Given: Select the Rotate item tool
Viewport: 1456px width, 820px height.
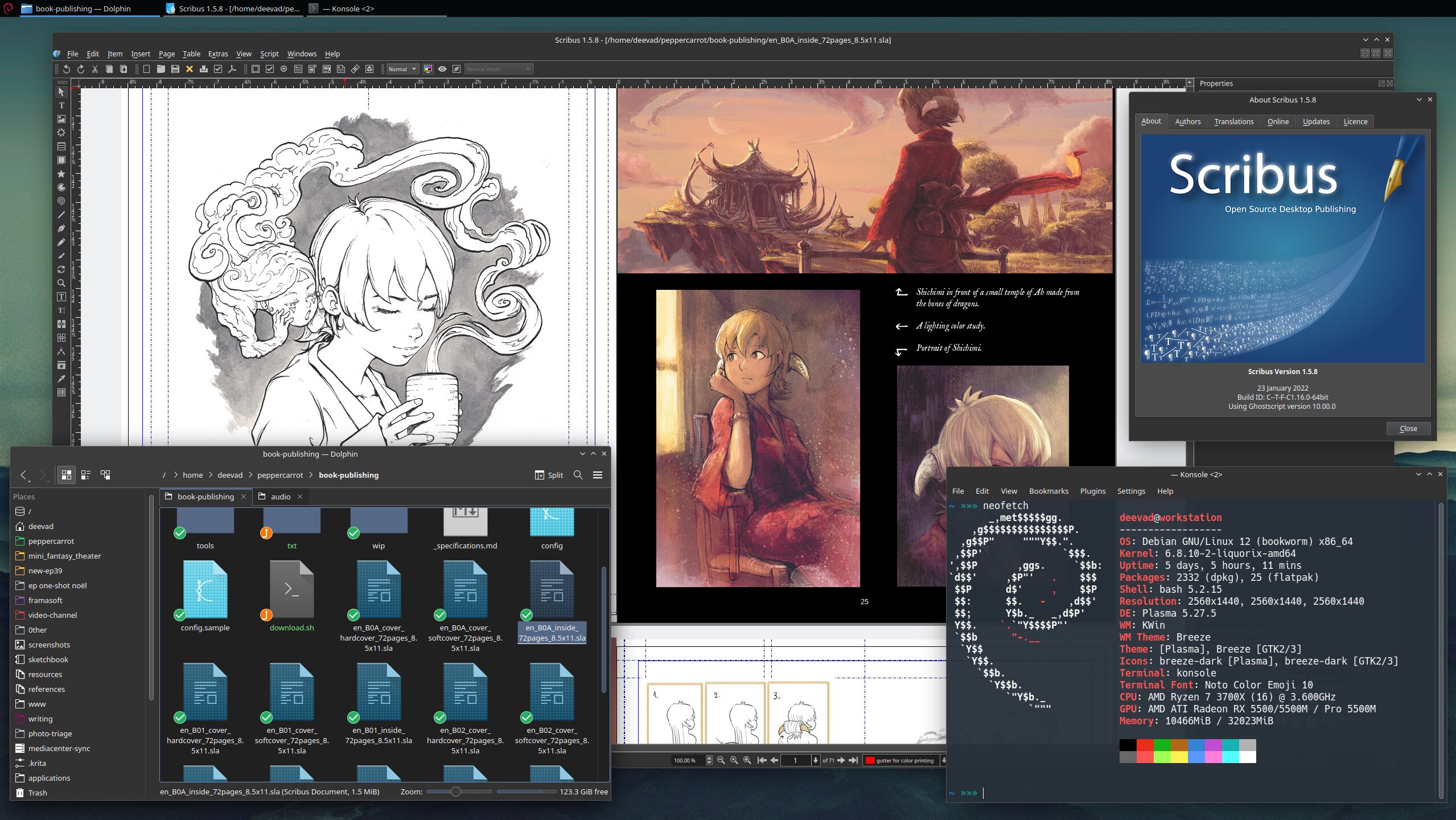Looking at the screenshot, I should [x=61, y=269].
